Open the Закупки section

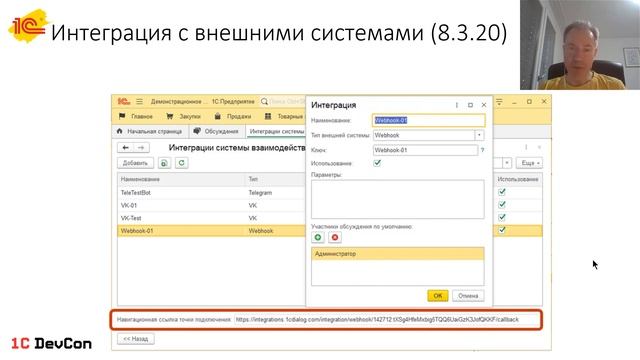[184, 116]
